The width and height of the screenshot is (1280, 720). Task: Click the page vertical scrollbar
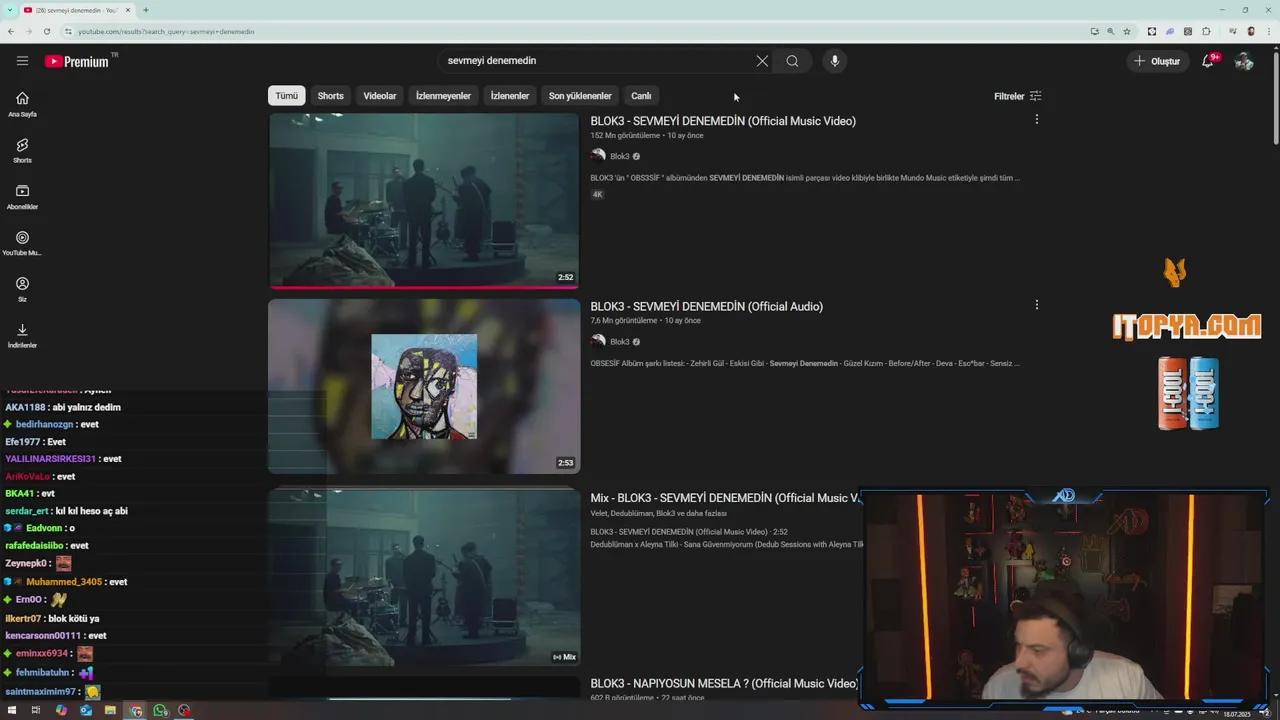[1275, 100]
